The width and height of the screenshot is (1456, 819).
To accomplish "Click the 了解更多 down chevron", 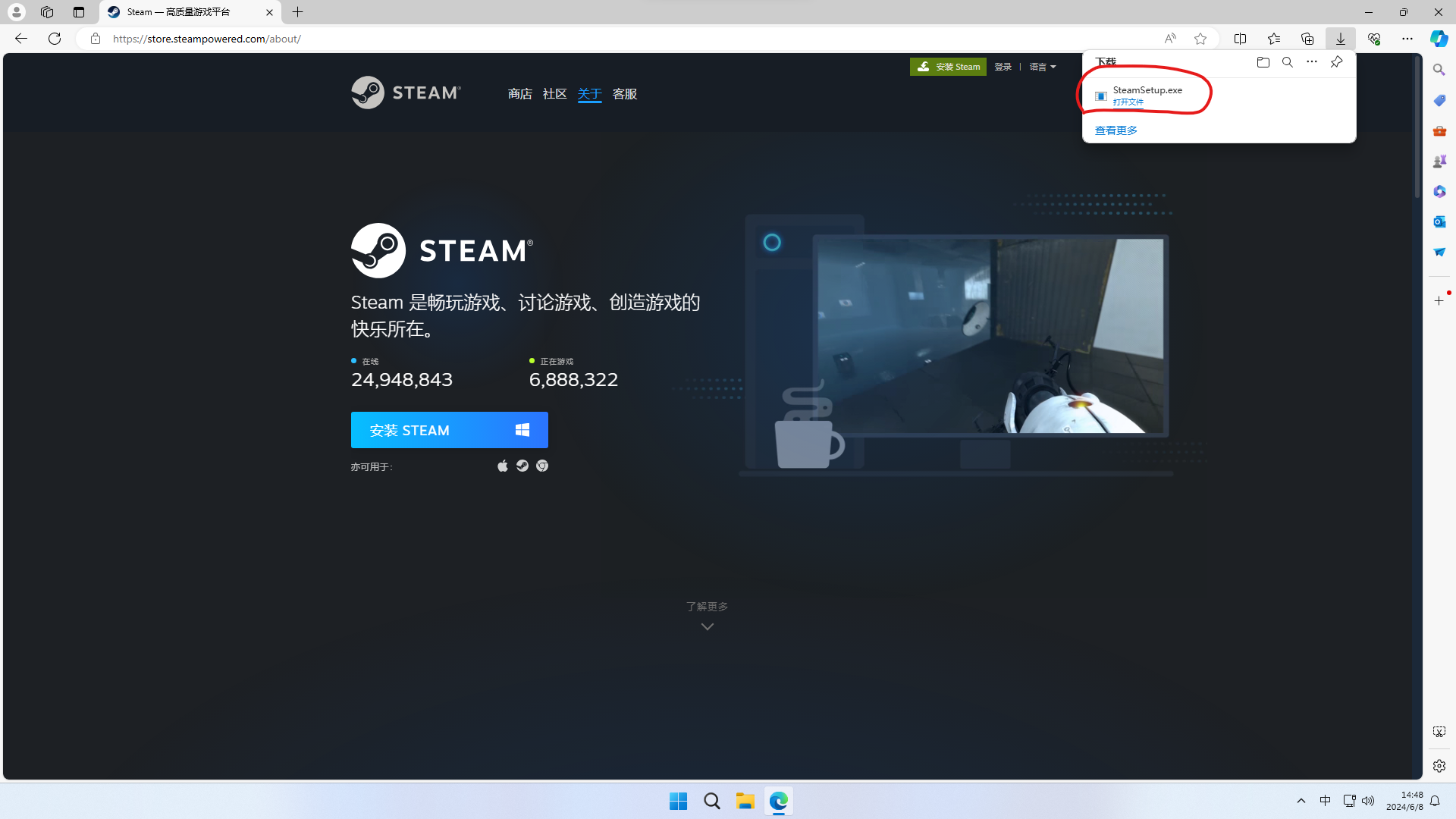I will click(707, 626).
